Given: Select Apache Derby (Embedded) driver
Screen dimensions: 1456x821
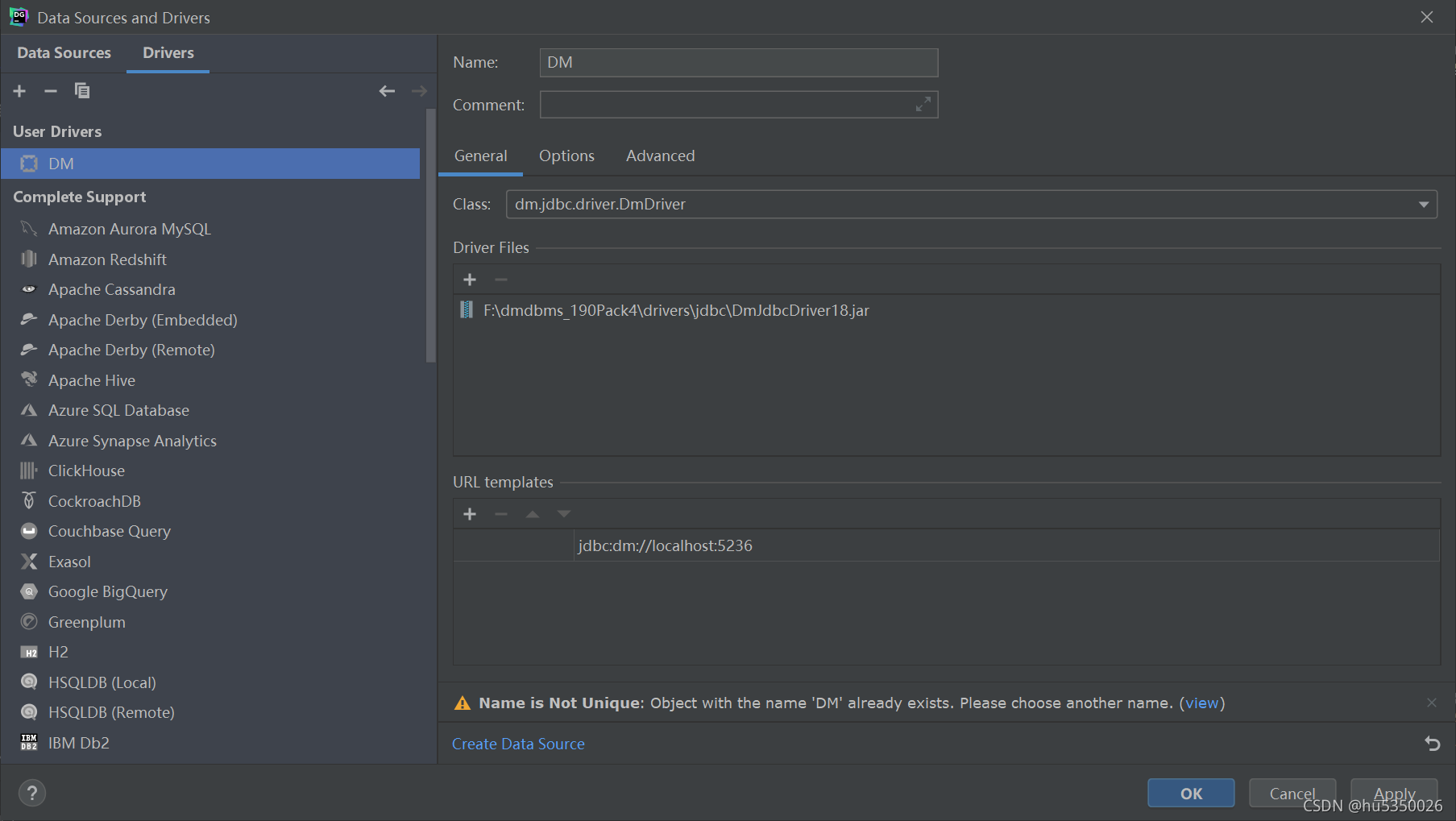Looking at the screenshot, I should coord(210,320).
